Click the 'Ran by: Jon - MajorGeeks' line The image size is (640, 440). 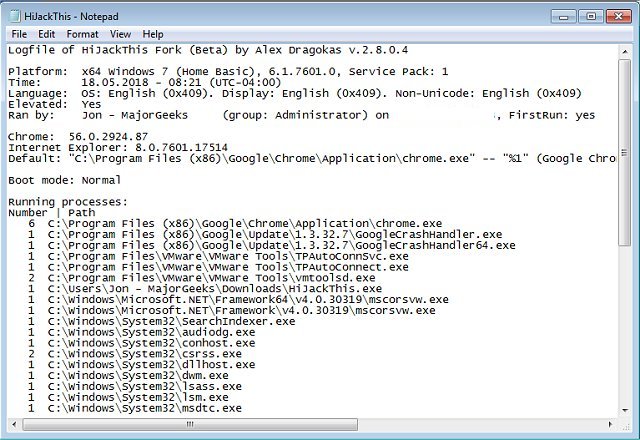click(302, 115)
